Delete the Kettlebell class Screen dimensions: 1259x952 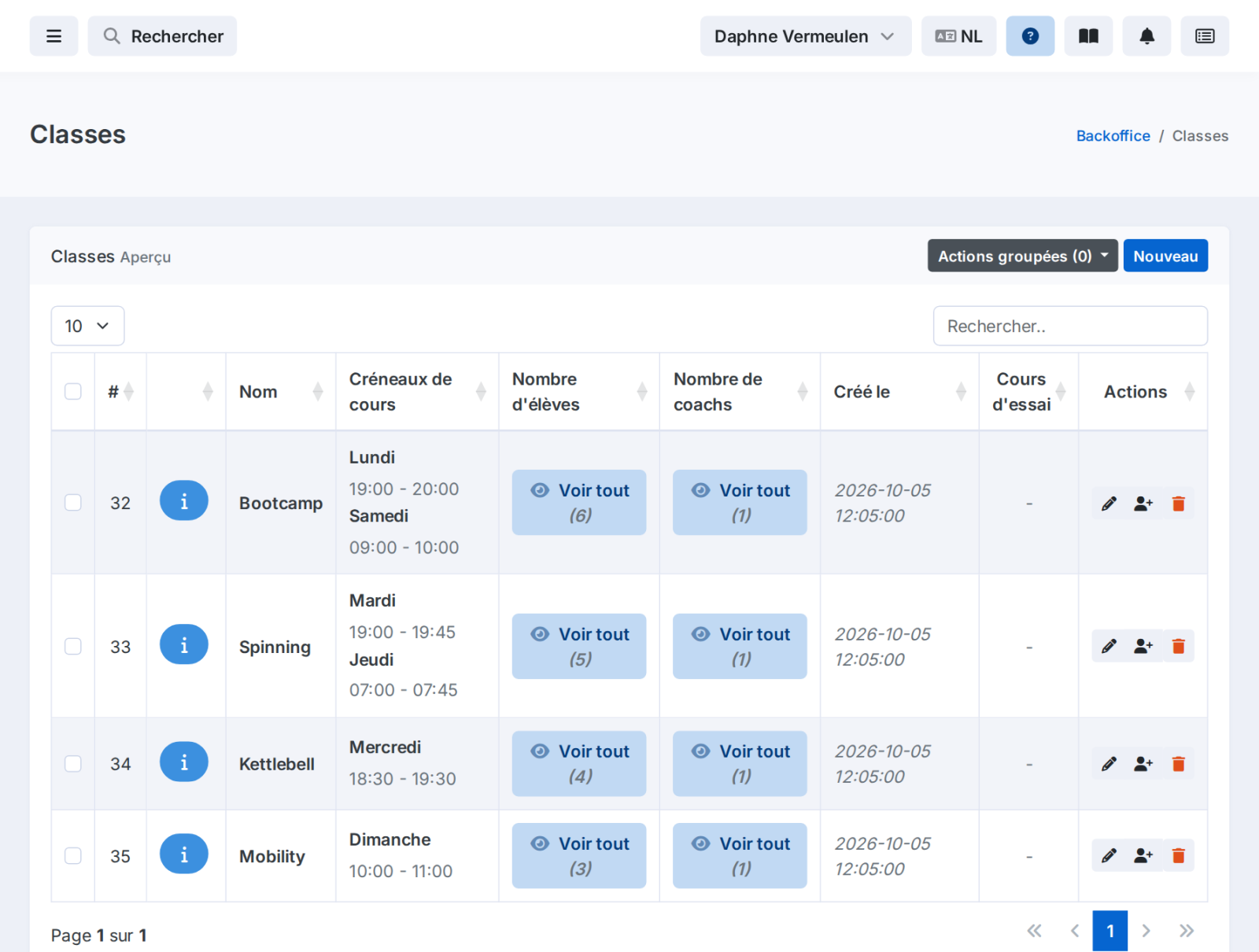[x=1178, y=764]
